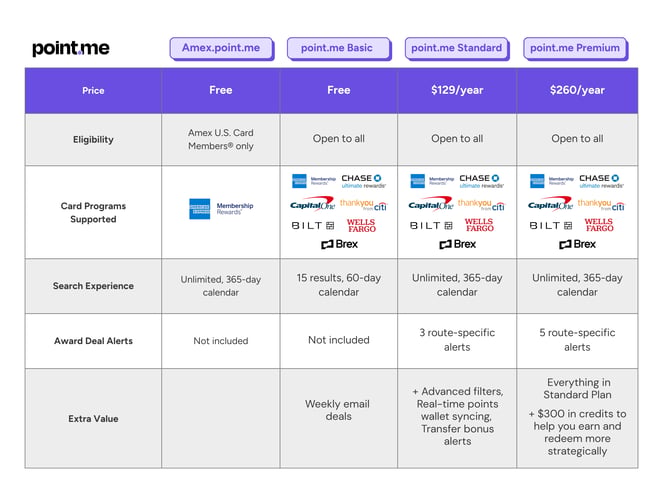
Task: Click the Brex logo in point.me Standard column
Action: coord(457,244)
